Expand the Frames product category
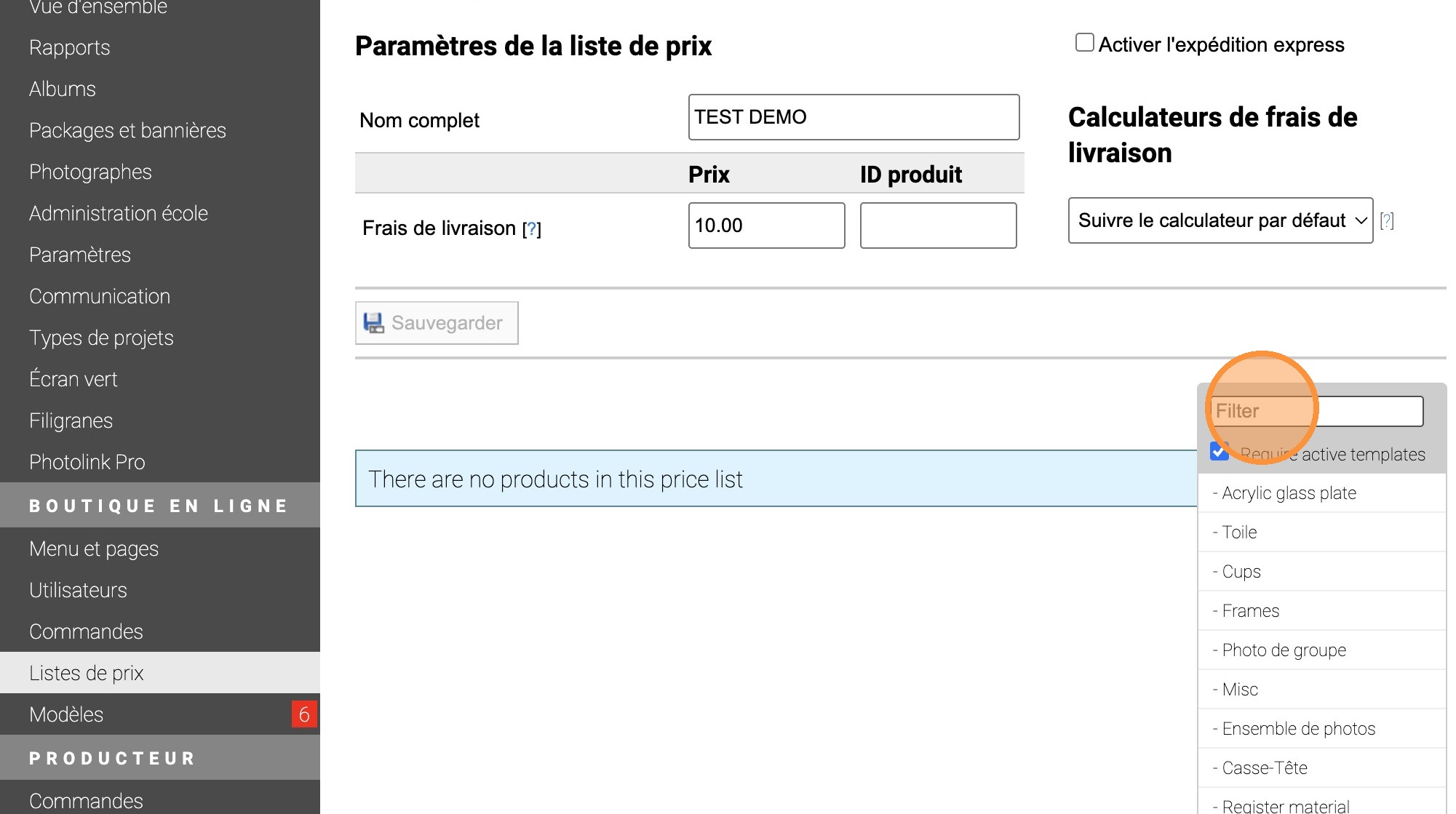1456x814 pixels. pyautogui.click(x=1250, y=611)
